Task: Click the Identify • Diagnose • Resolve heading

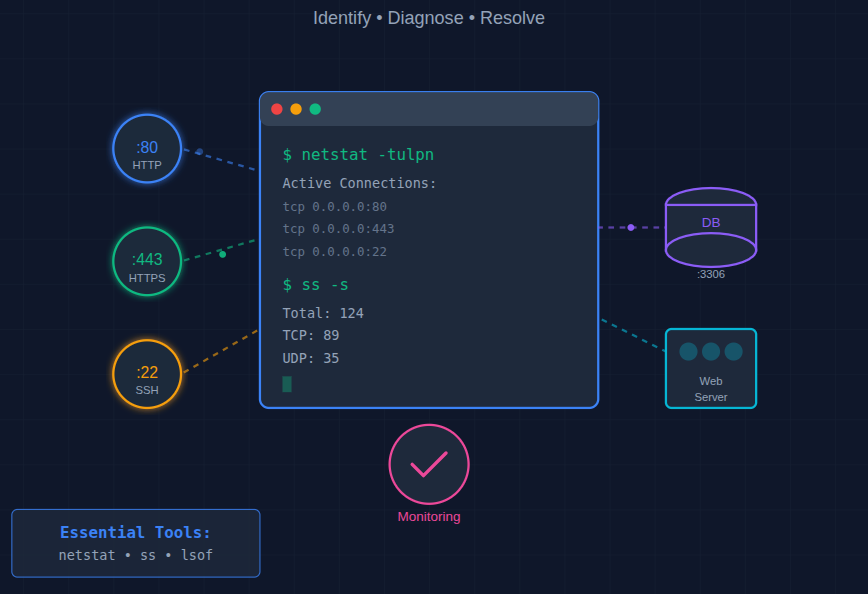Action: coord(429,18)
